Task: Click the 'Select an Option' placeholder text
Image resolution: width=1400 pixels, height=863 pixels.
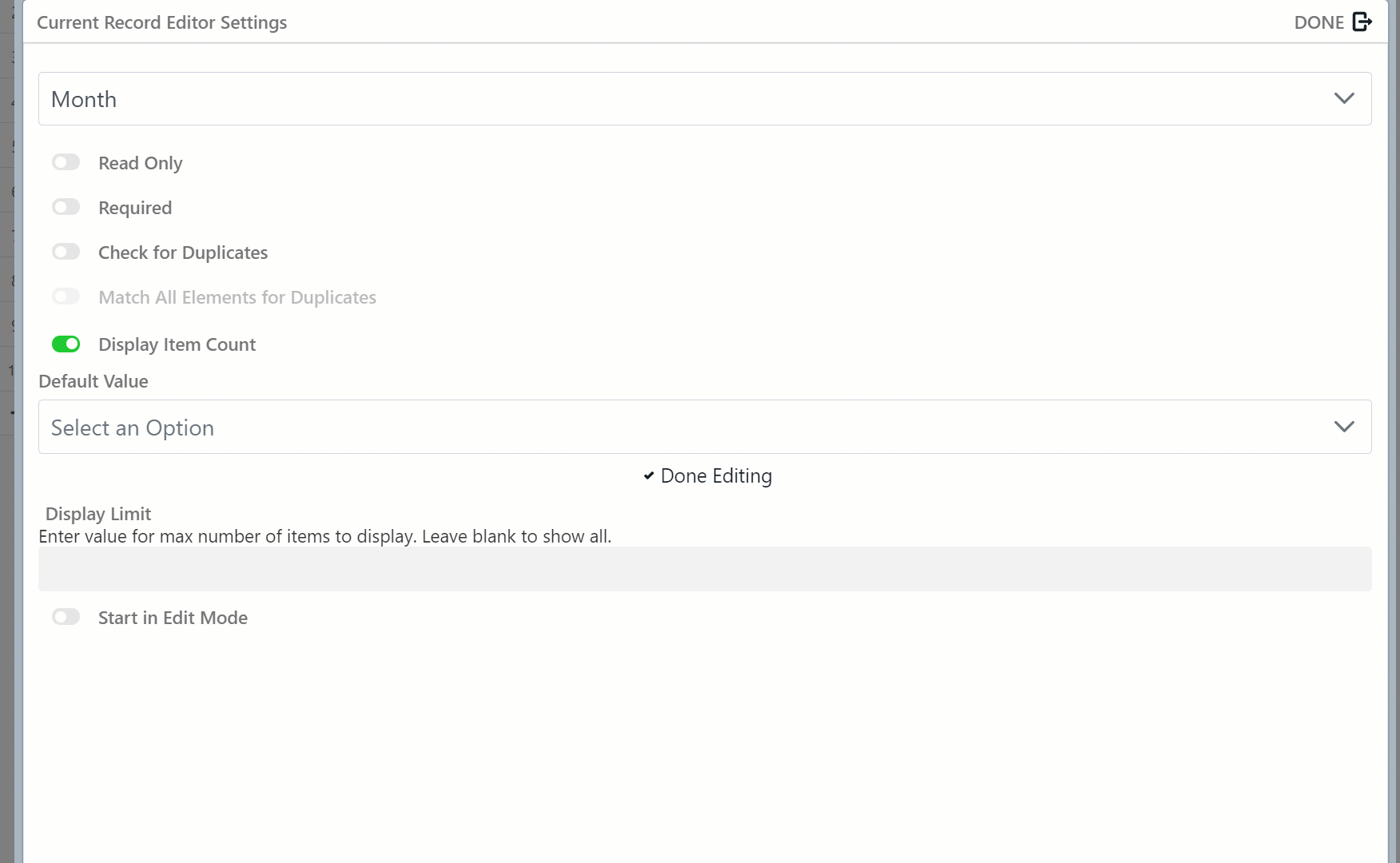Action: pyautogui.click(x=133, y=428)
